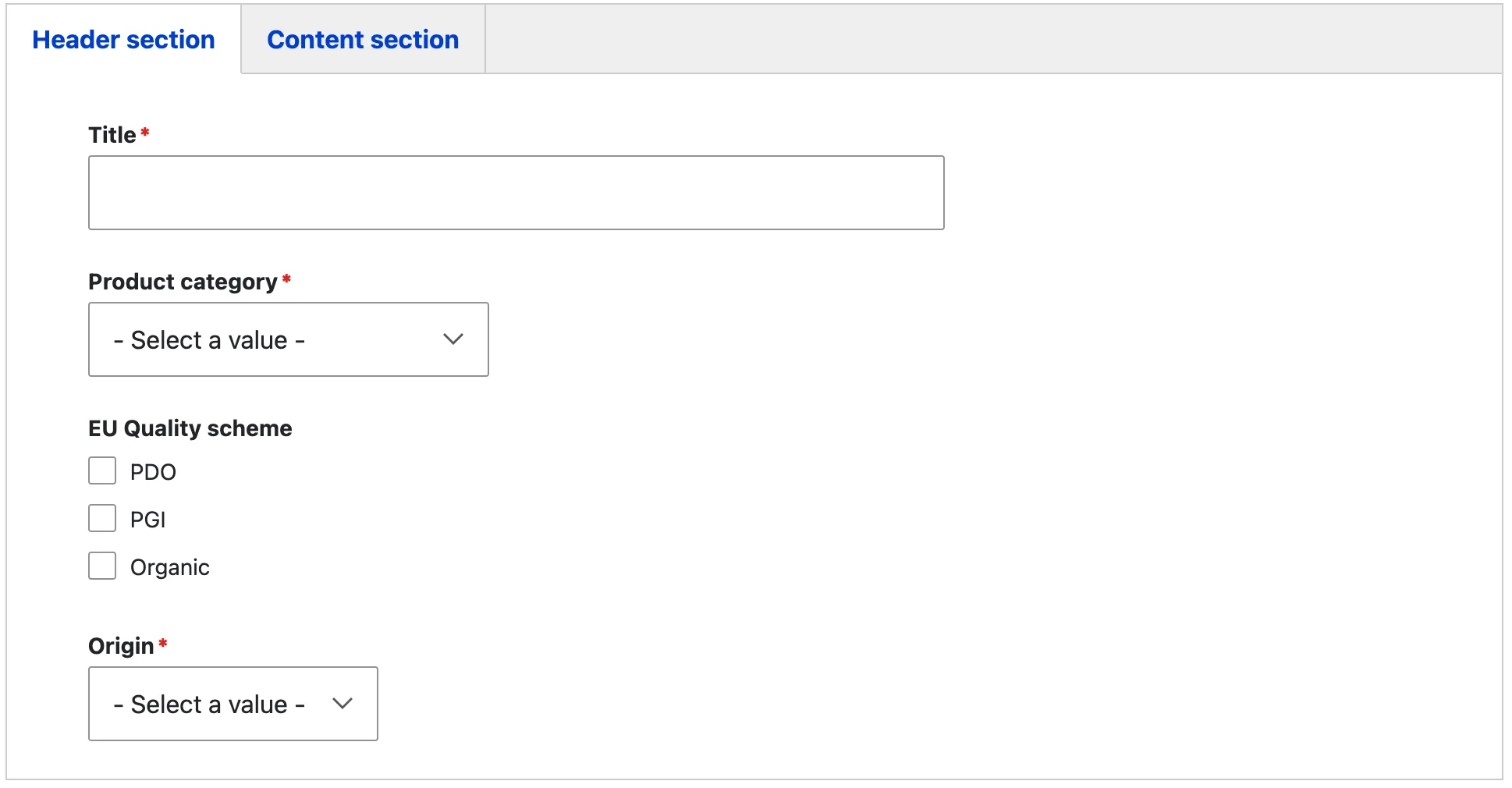Expand the Origin dropdown

click(232, 704)
